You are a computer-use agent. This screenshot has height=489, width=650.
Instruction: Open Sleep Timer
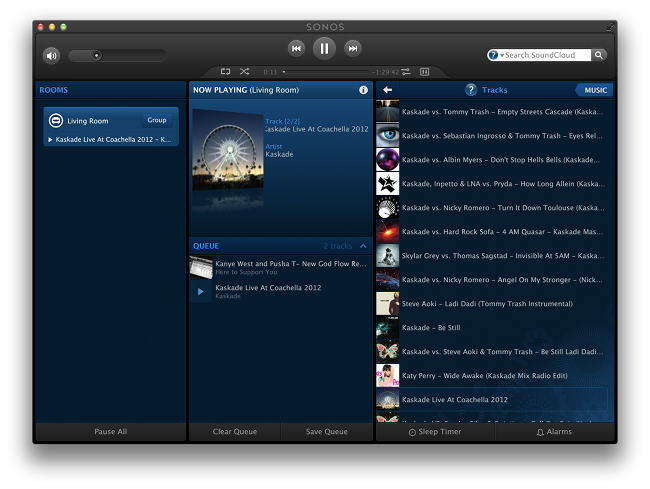(x=435, y=431)
